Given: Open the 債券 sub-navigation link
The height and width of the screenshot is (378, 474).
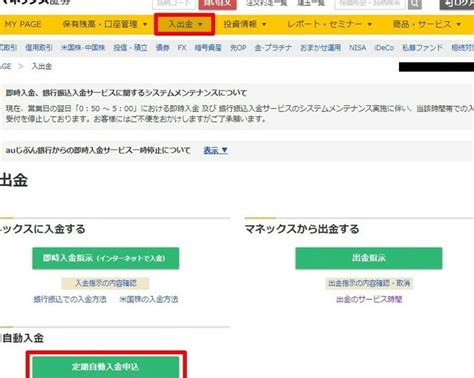Looking at the screenshot, I should click(x=162, y=48).
